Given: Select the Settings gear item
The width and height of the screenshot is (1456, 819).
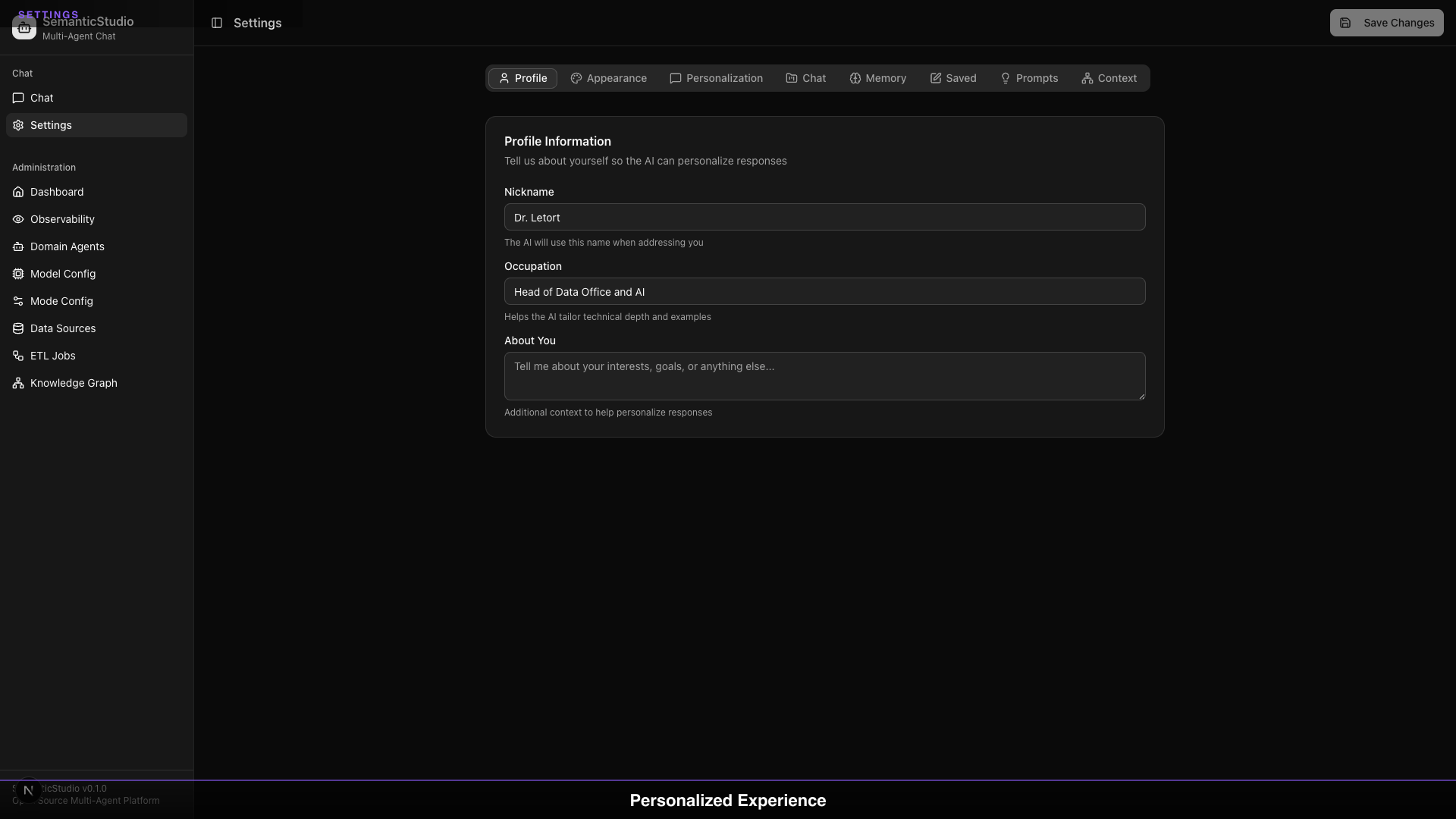Looking at the screenshot, I should click(51, 124).
